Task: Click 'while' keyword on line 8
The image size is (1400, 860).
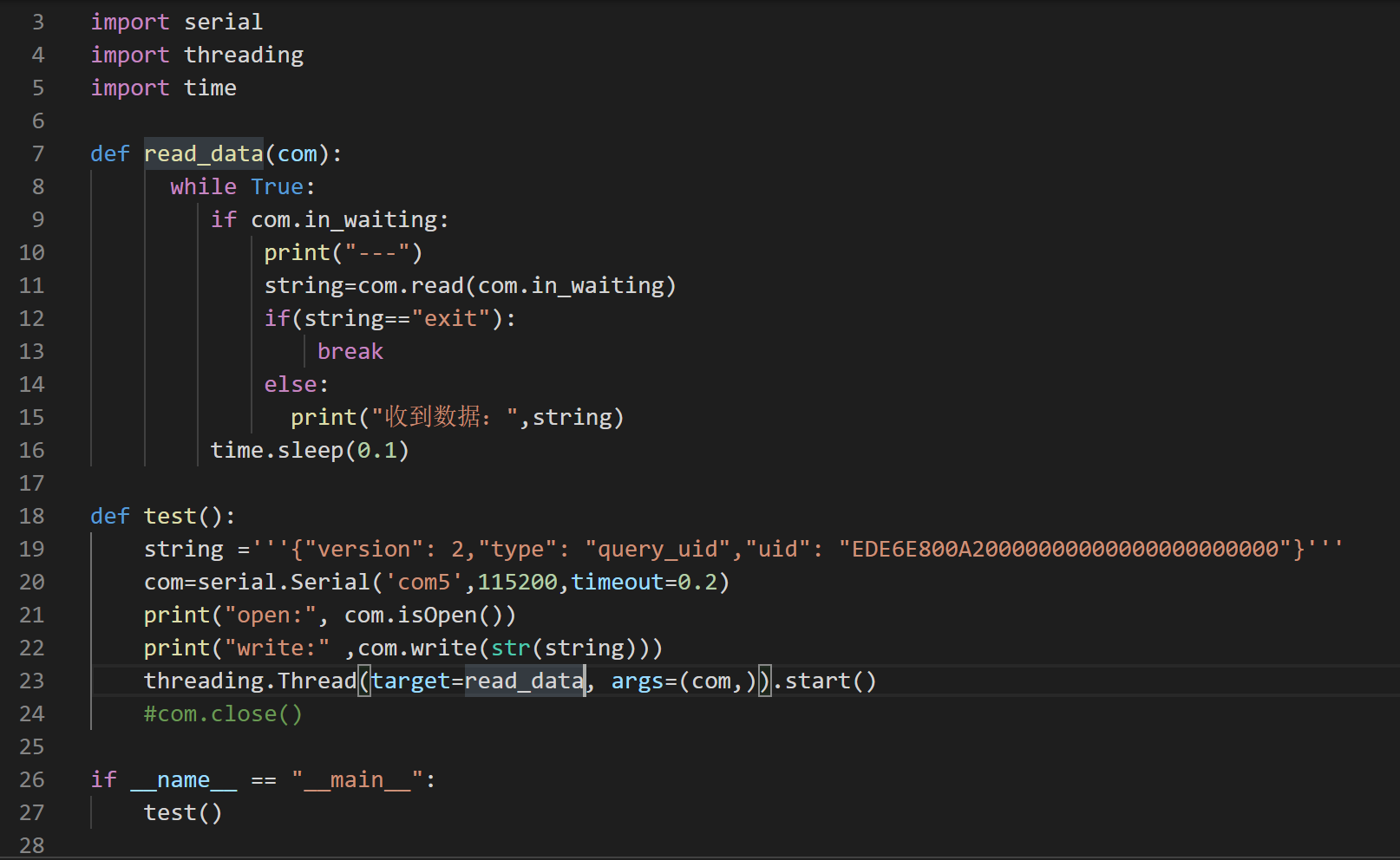Action: 203,186
